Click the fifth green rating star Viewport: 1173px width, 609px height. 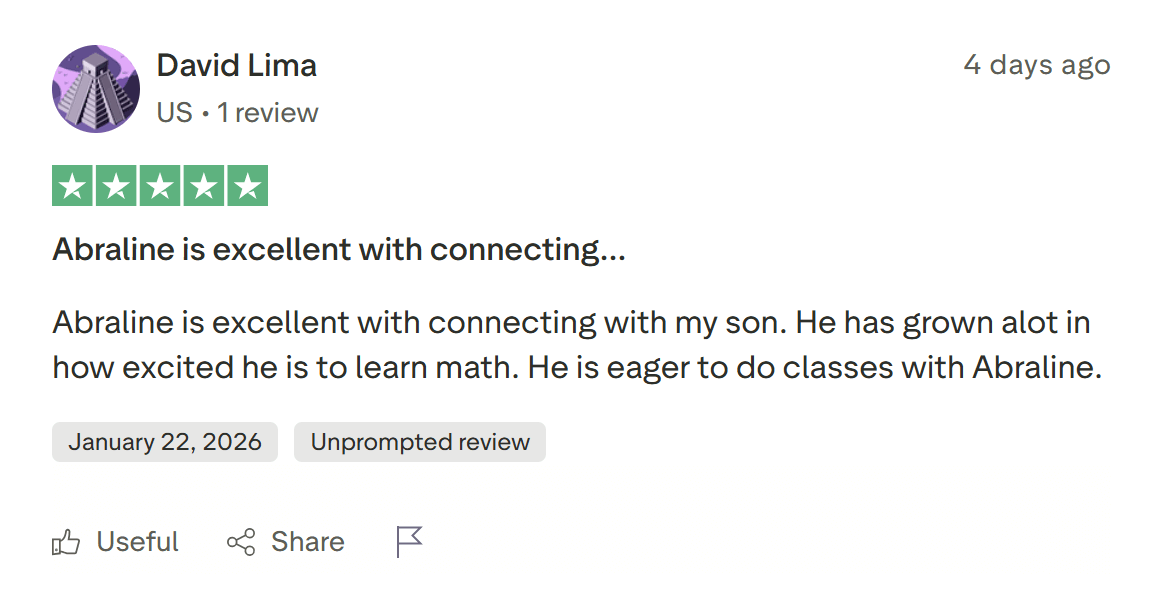pyautogui.click(x=248, y=186)
